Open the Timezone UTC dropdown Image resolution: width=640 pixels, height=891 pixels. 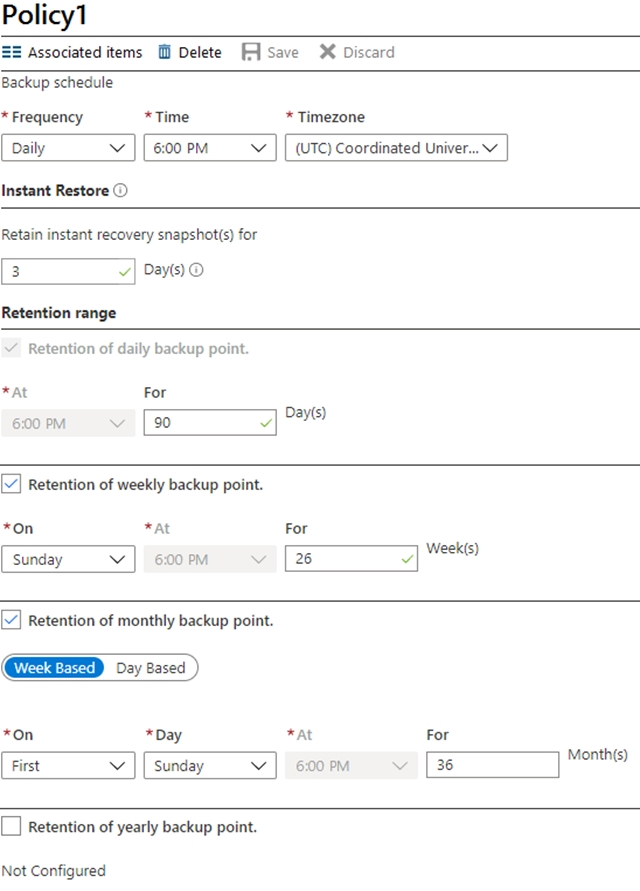coord(396,148)
